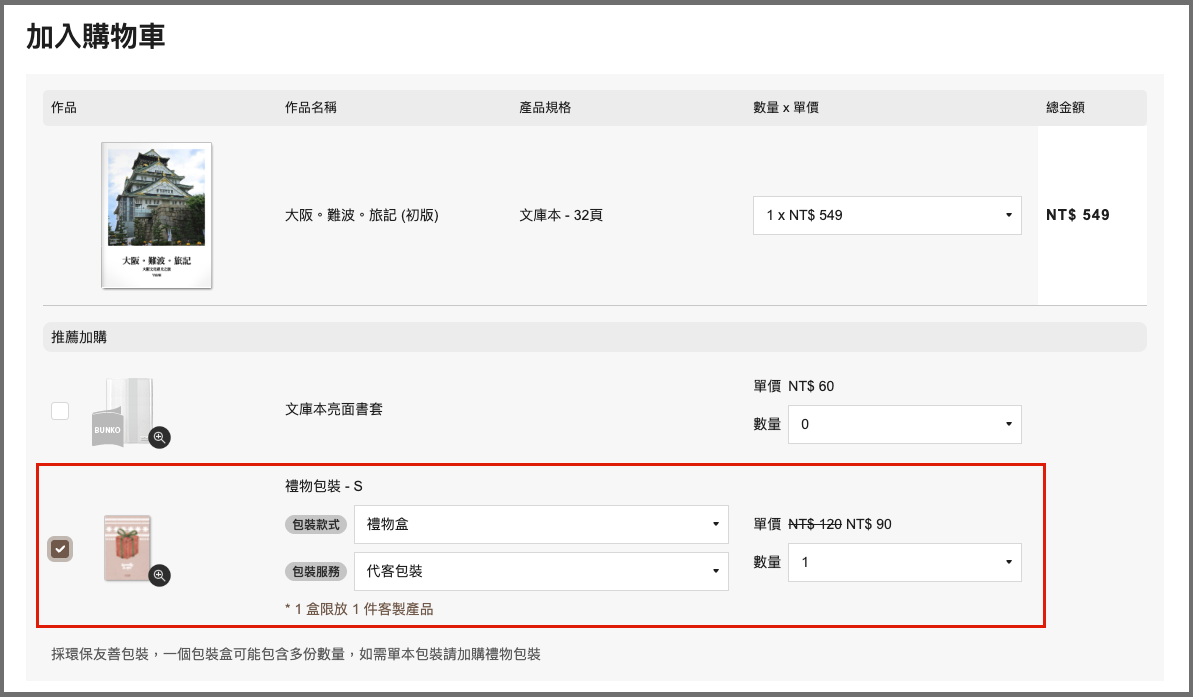
Task: Click the 推薦加購 section header
Action: [x=79, y=337]
